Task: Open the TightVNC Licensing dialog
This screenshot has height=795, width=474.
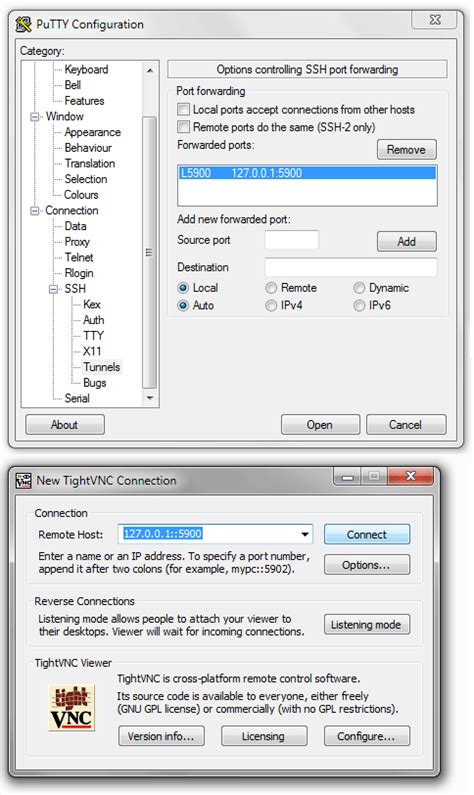Action: (x=264, y=736)
